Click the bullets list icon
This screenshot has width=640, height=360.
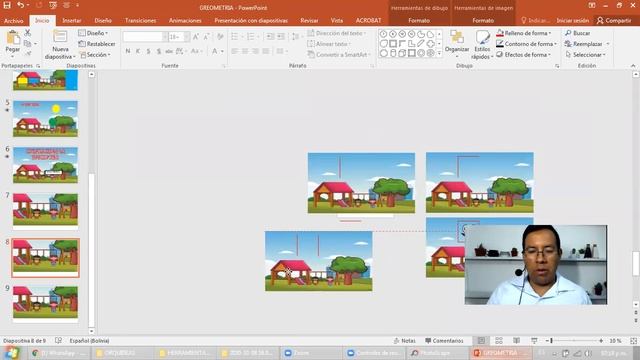235,37
